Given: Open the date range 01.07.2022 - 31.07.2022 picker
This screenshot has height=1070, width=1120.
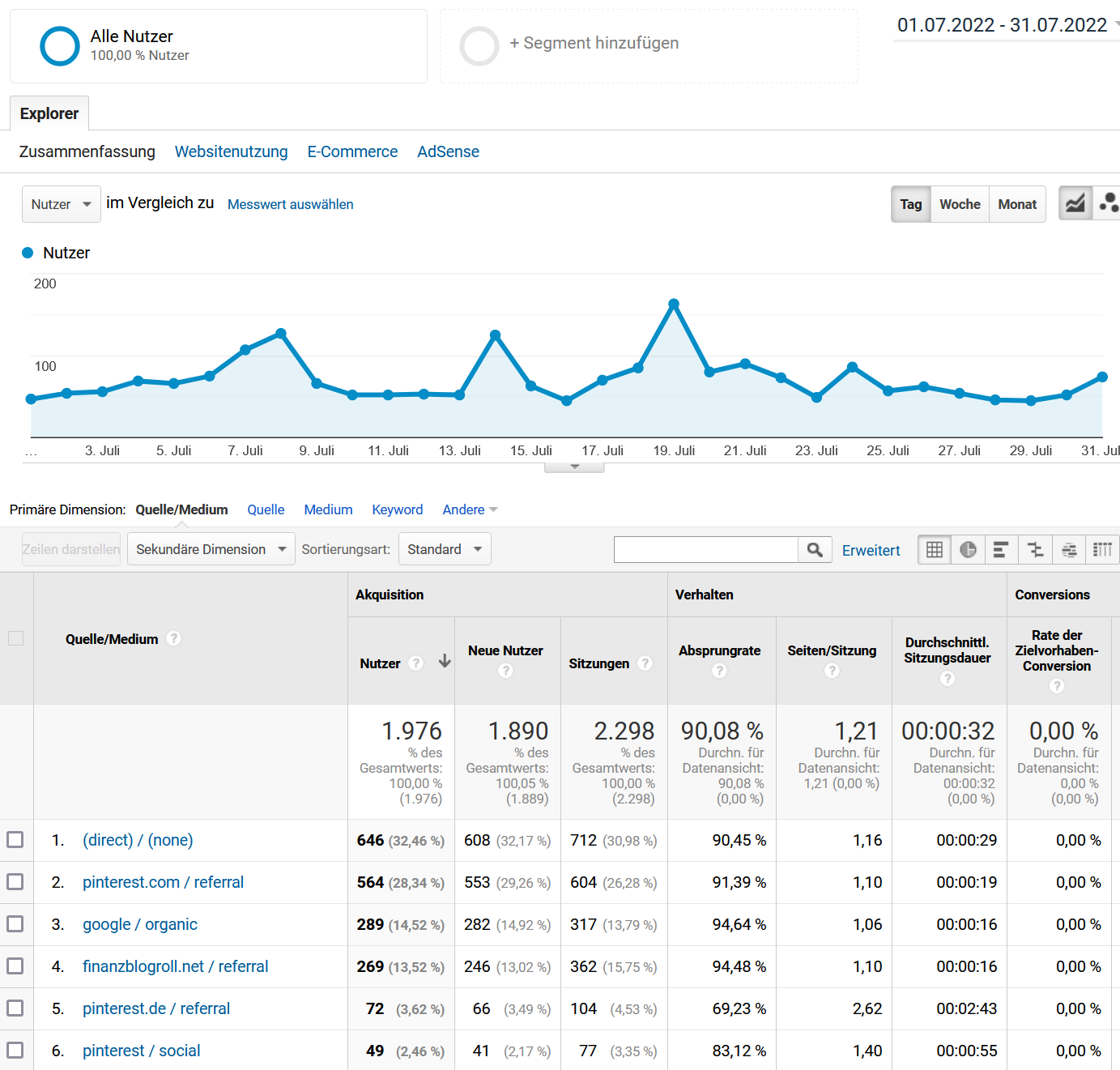Looking at the screenshot, I should point(1007,25).
